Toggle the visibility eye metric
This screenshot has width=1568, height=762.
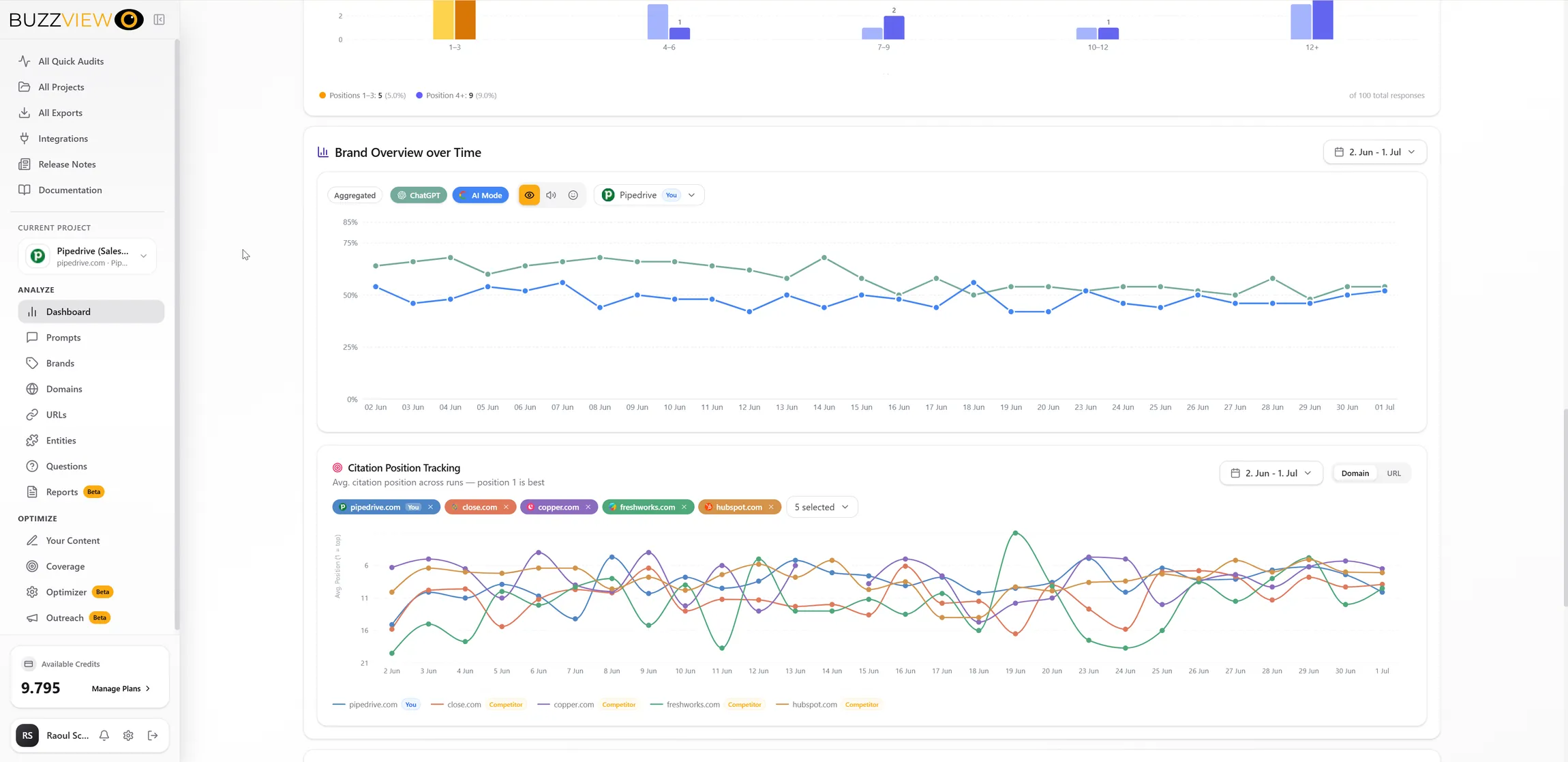click(529, 195)
